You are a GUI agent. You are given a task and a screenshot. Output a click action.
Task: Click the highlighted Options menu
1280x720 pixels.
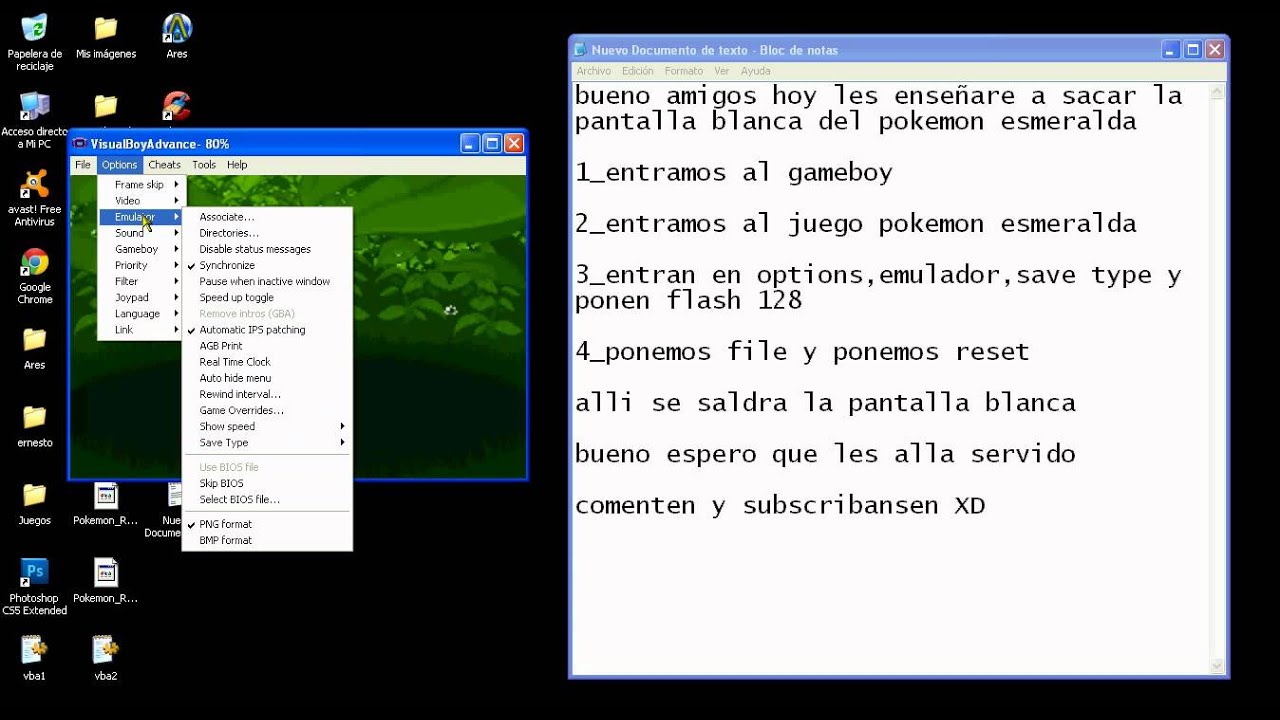[x=119, y=165]
